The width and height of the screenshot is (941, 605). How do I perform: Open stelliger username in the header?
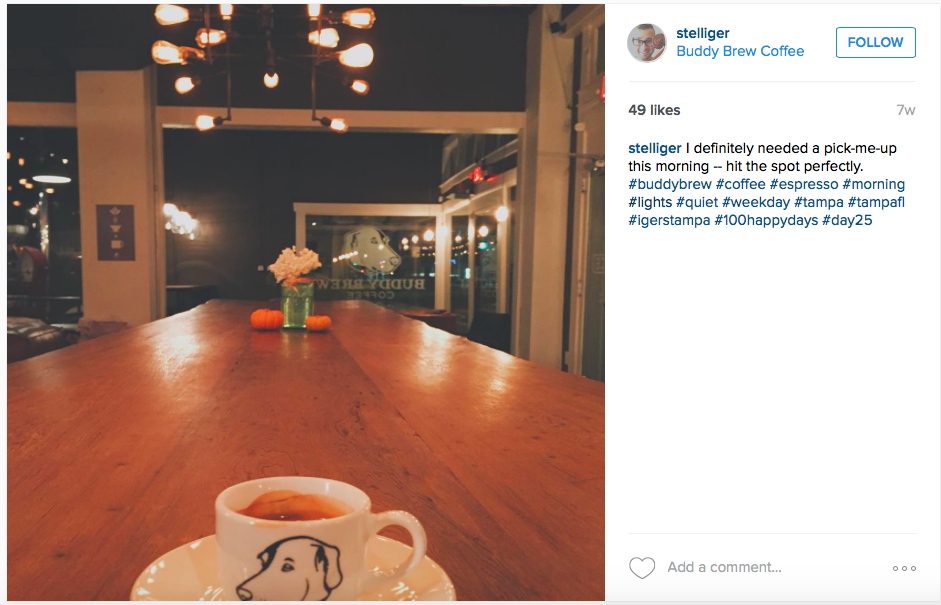pos(703,33)
